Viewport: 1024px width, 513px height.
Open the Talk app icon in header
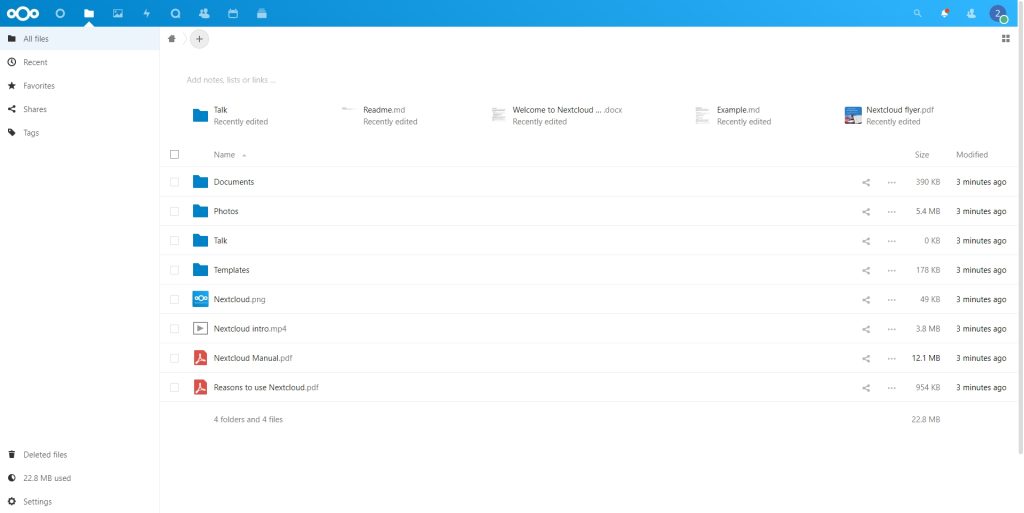click(175, 13)
